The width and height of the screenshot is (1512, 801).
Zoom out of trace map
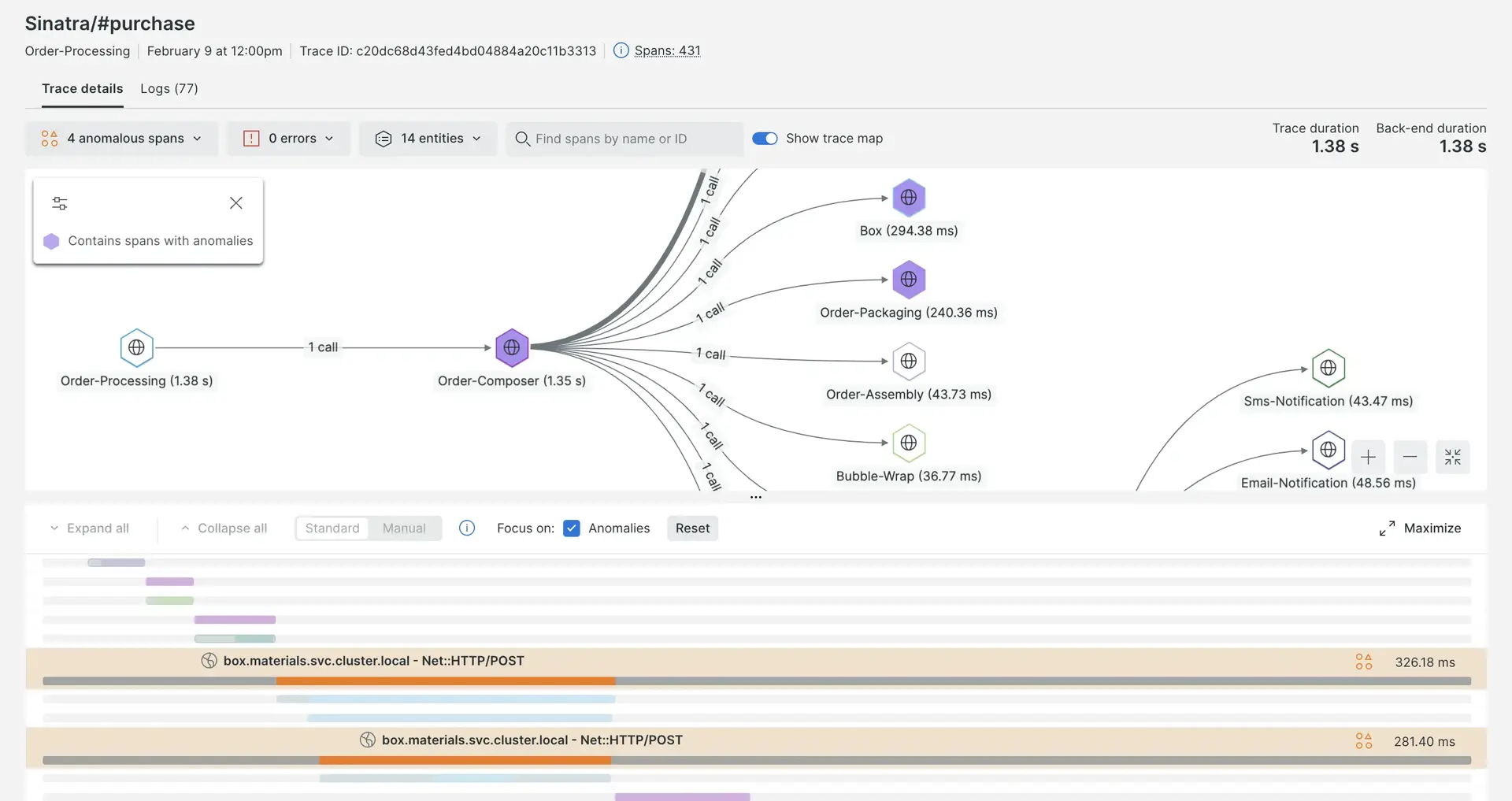[x=1410, y=457]
